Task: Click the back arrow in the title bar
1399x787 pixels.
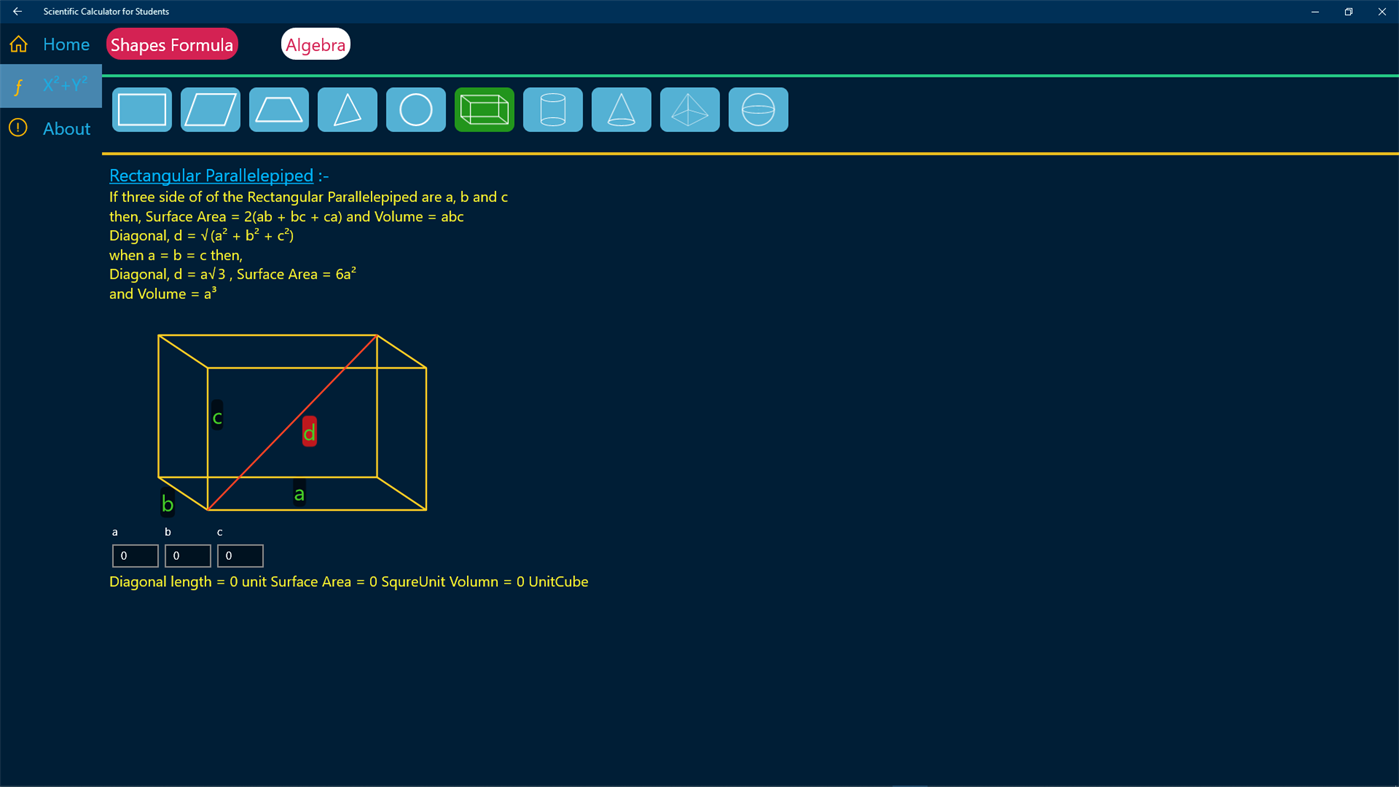Action: (x=15, y=11)
